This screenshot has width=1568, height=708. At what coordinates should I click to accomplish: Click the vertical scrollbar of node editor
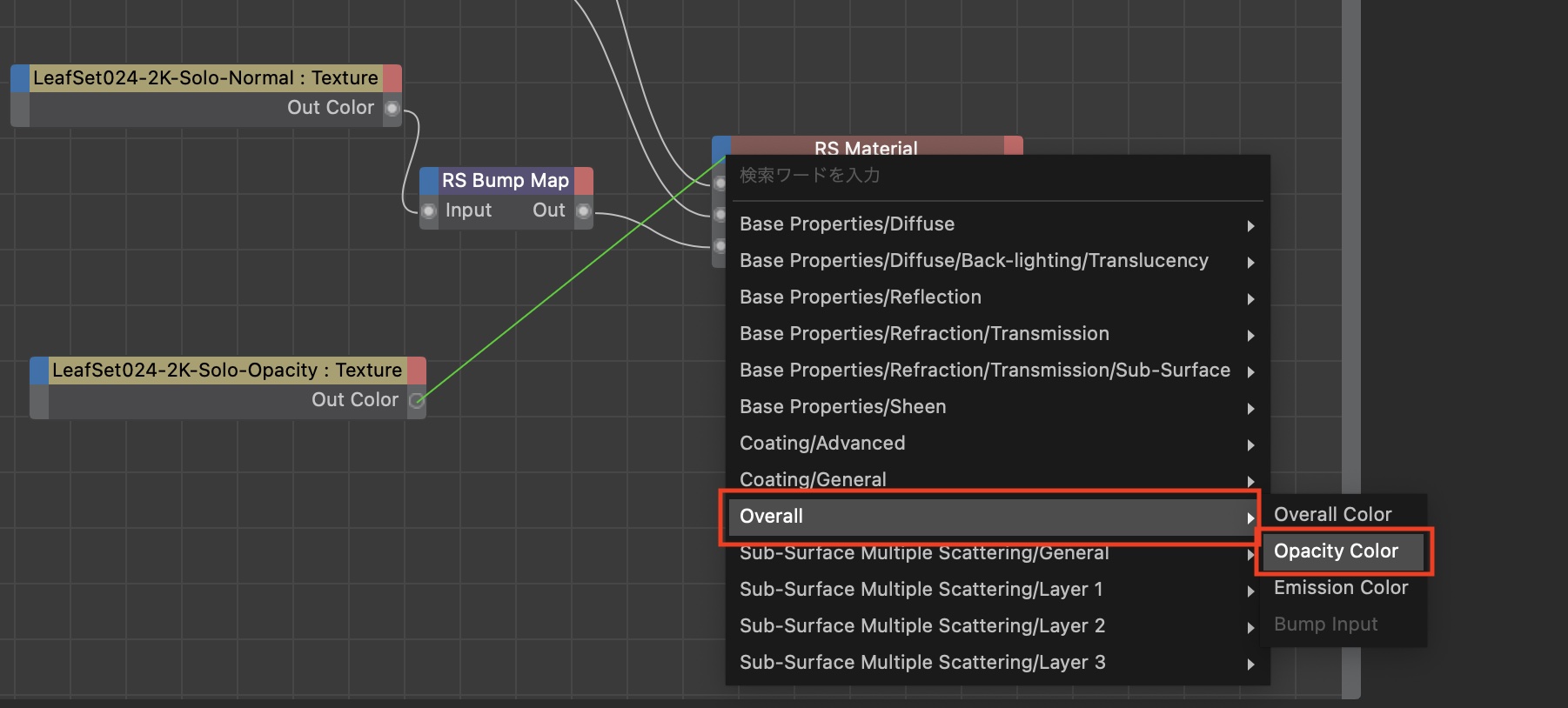[1350, 348]
